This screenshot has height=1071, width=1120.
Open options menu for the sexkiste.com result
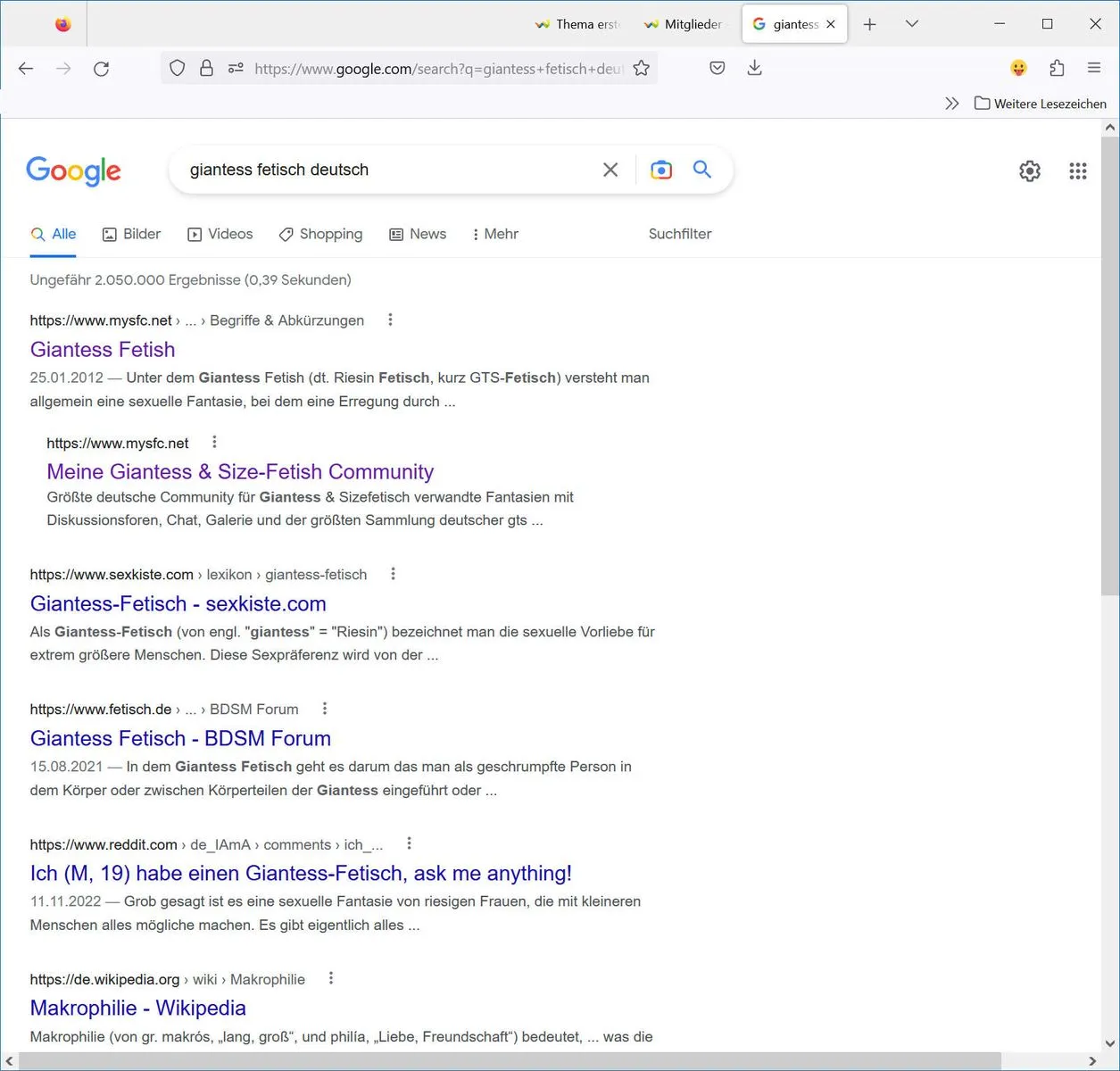(x=393, y=574)
